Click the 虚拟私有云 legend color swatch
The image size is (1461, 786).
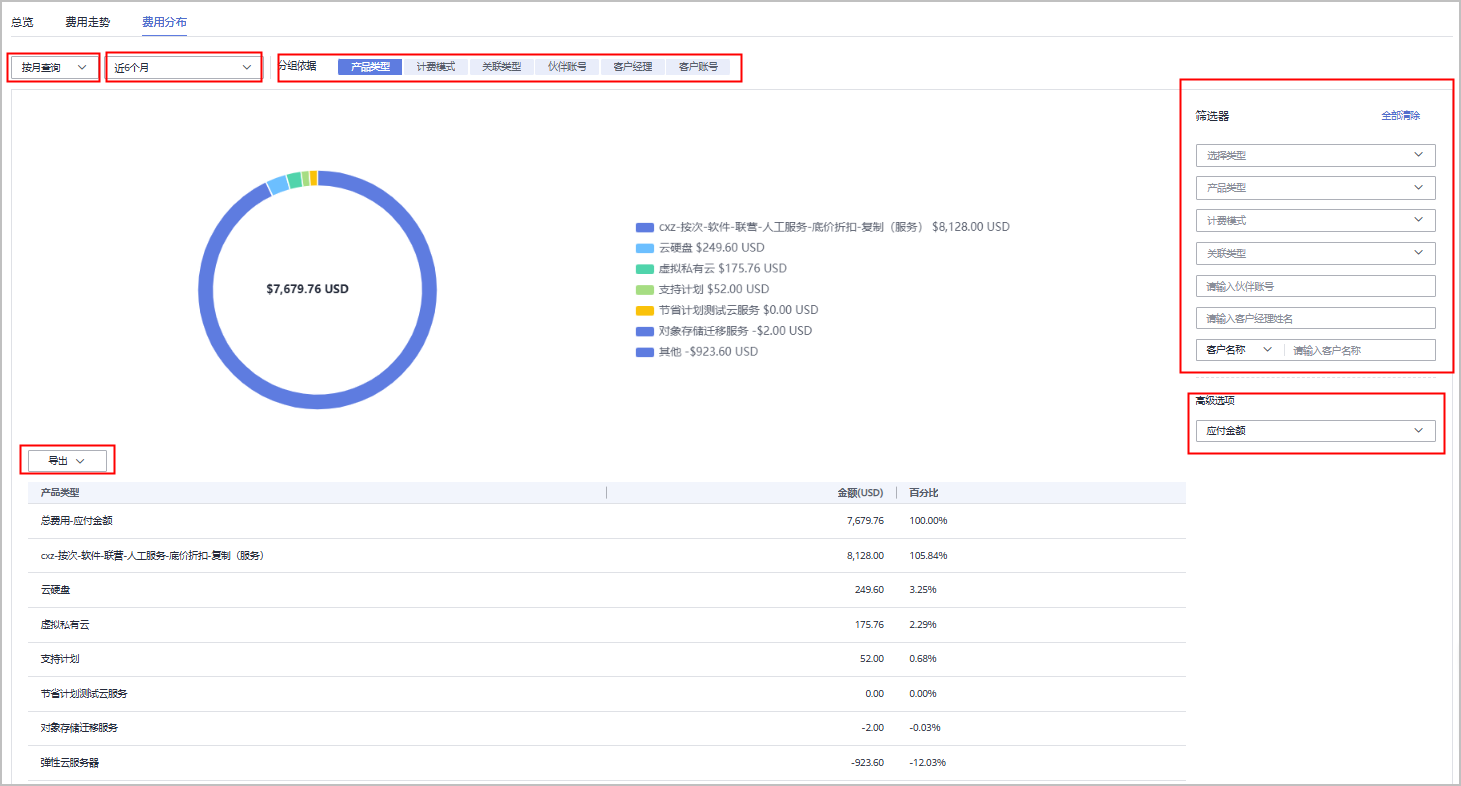coord(645,269)
